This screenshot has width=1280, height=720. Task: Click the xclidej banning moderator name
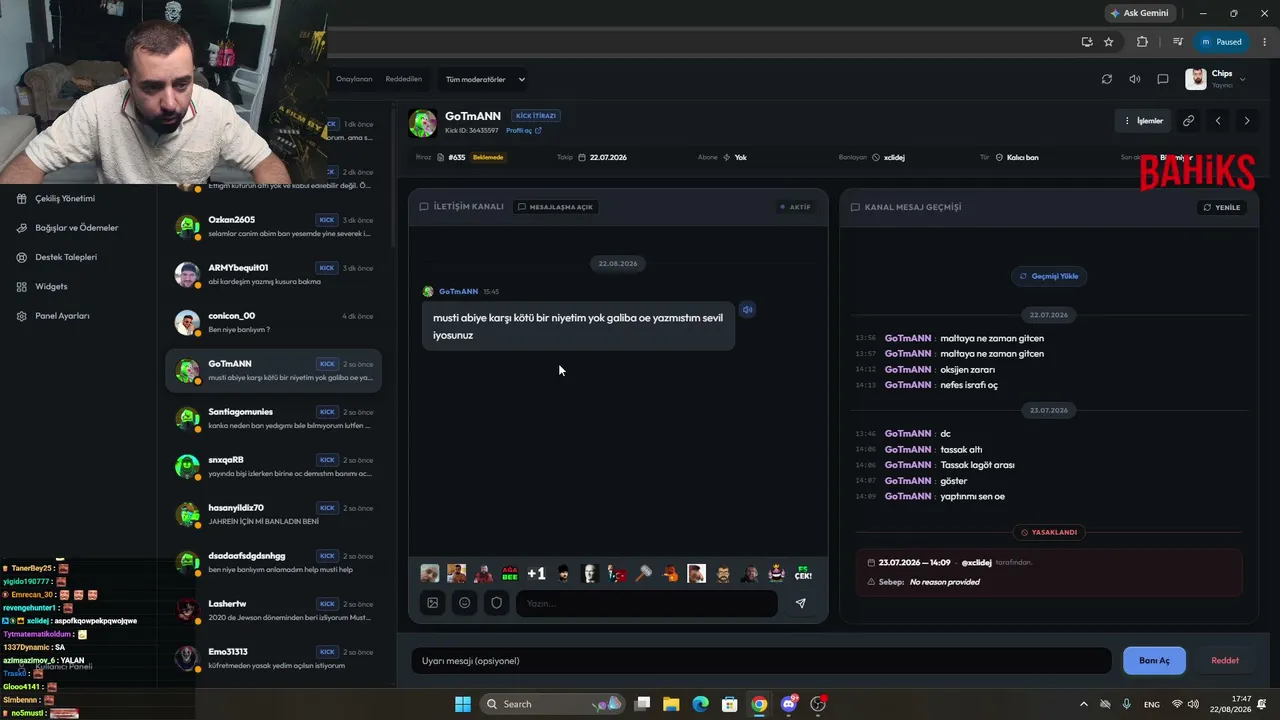pyautogui.click(x=894, y=157)
